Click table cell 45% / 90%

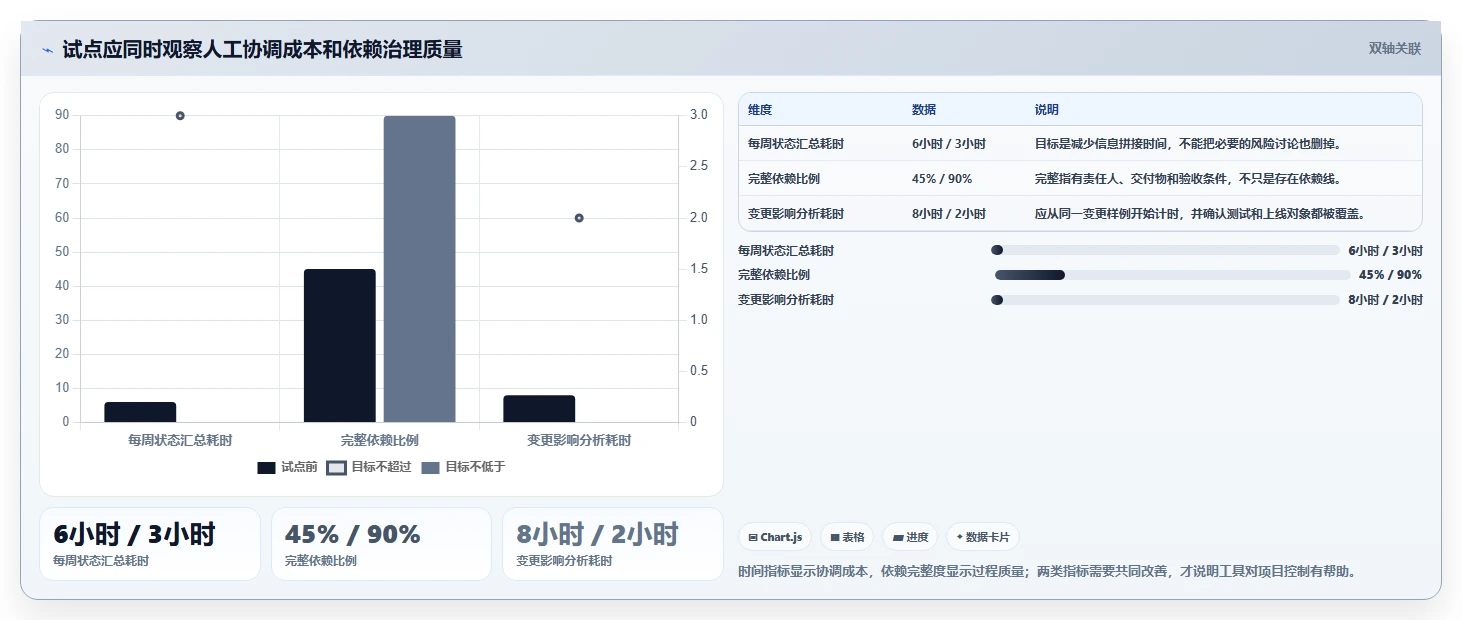(x=942, y=179)
